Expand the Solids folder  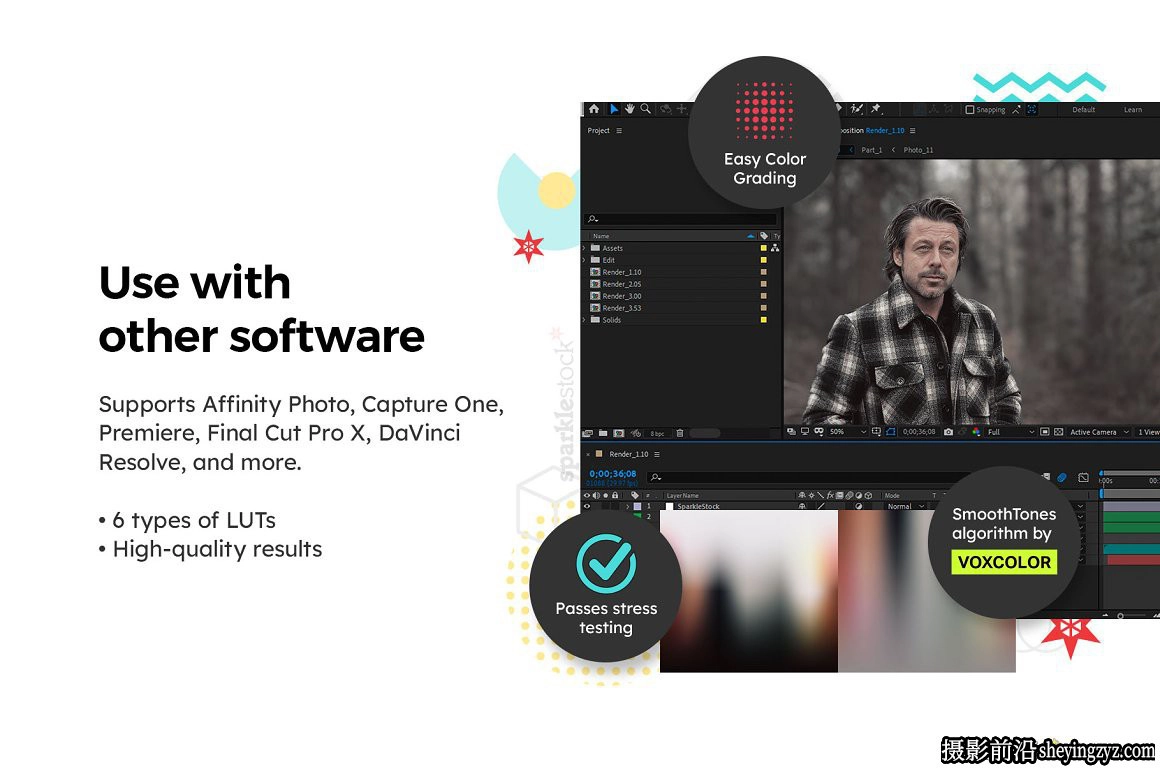pyautogui.click(x=584, y=320)
